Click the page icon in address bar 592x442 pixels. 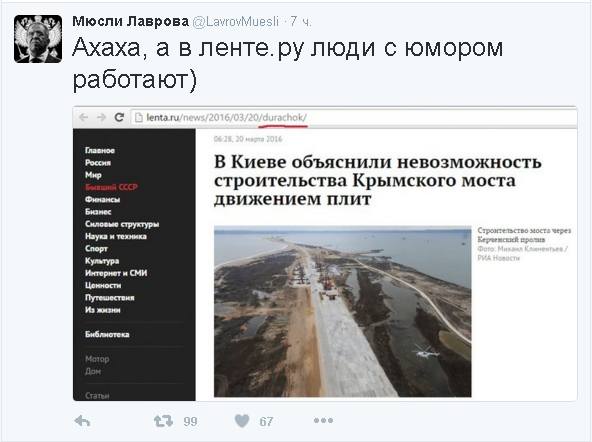[x=139, y=118]
